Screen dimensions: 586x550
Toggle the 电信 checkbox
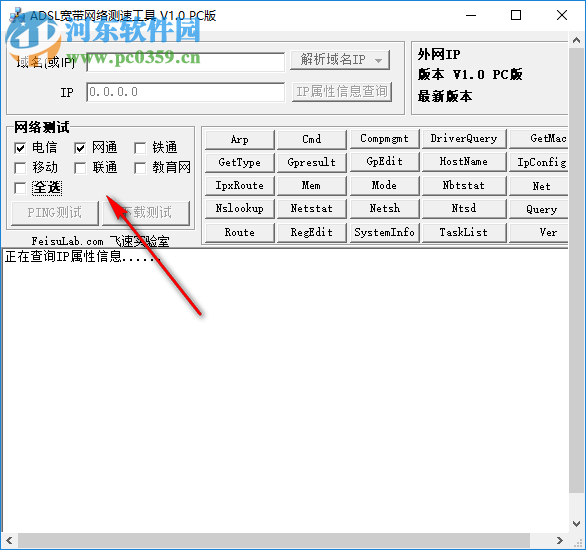click(x=20, y=148)
